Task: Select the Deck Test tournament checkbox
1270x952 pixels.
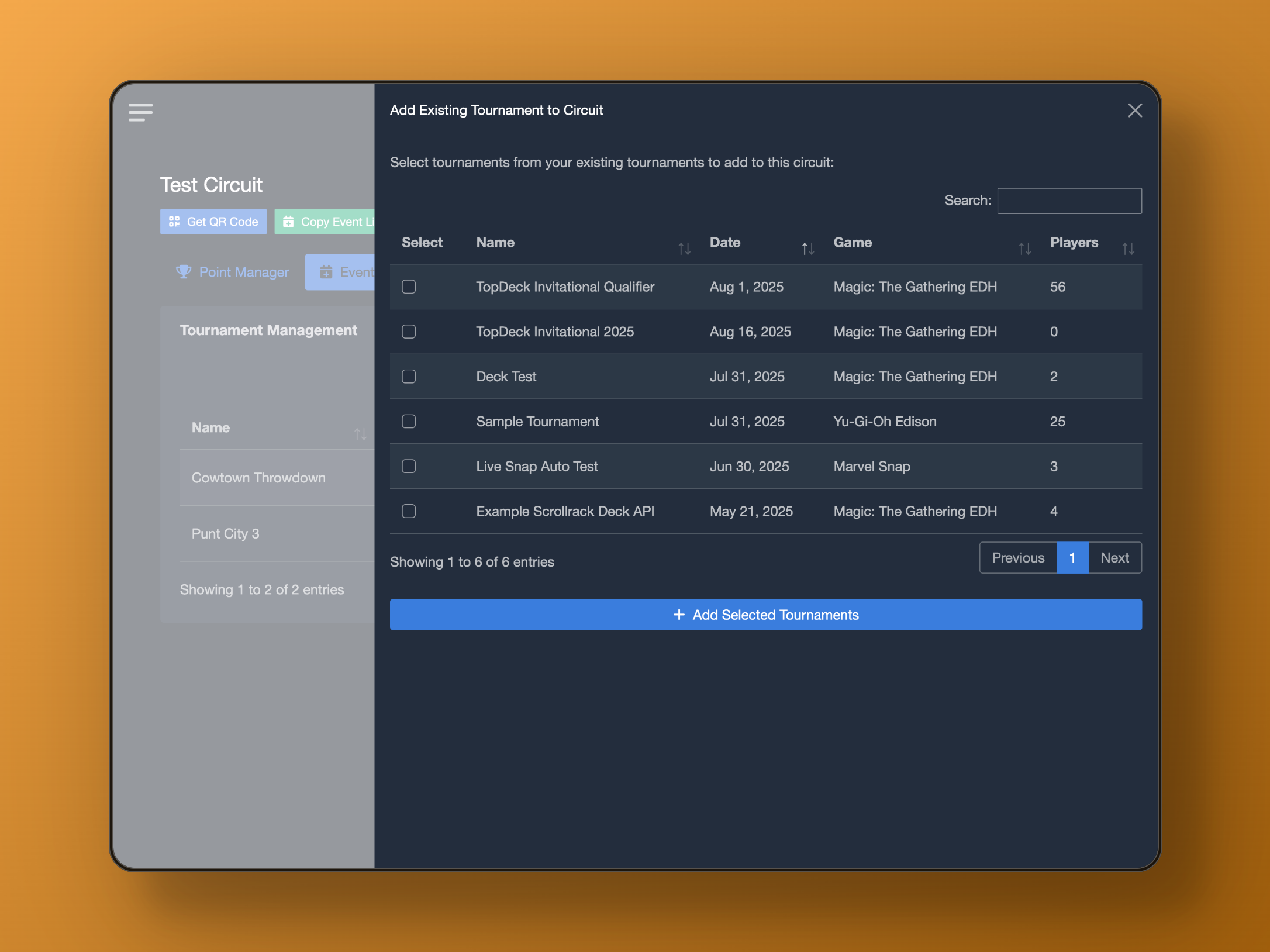Action: [409, 377]
